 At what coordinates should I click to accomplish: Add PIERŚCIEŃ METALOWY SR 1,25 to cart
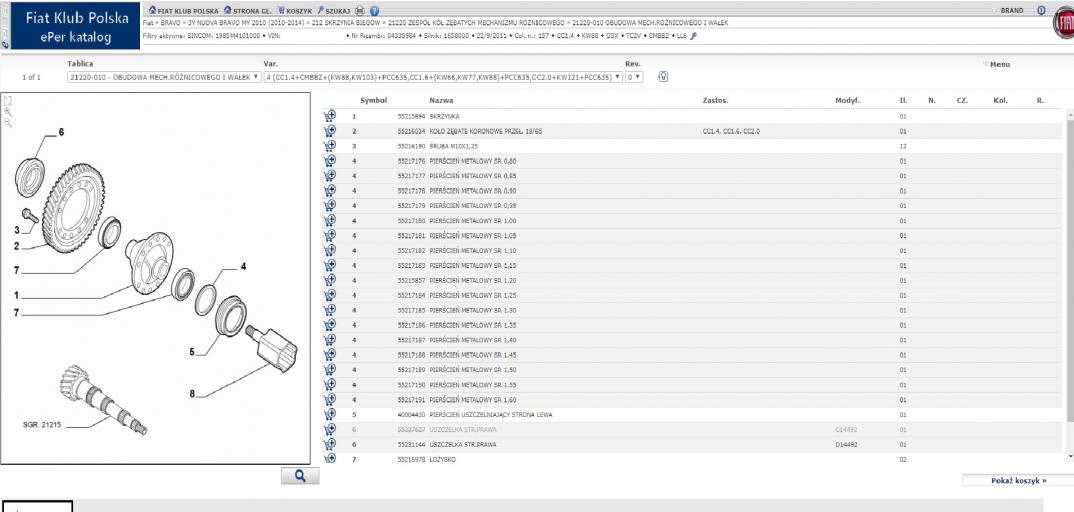coord(329,294)
